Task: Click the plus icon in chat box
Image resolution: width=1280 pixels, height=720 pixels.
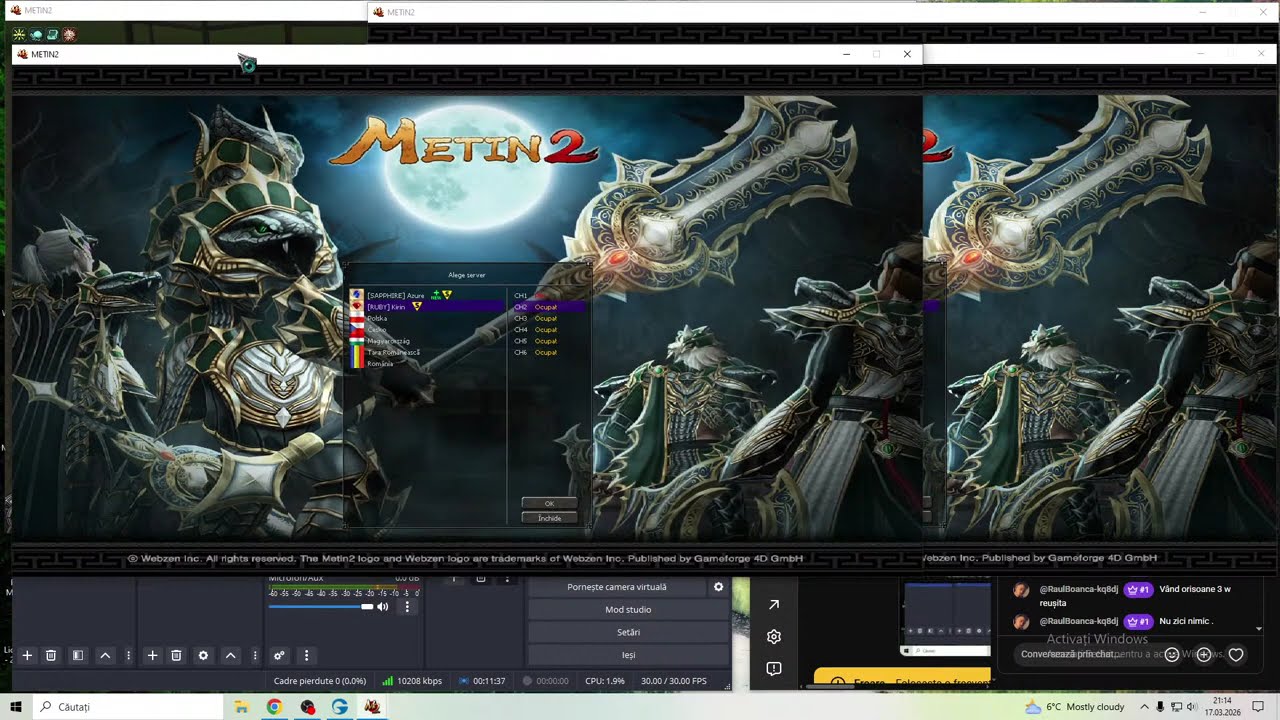Action: [x=1204, y=655]
